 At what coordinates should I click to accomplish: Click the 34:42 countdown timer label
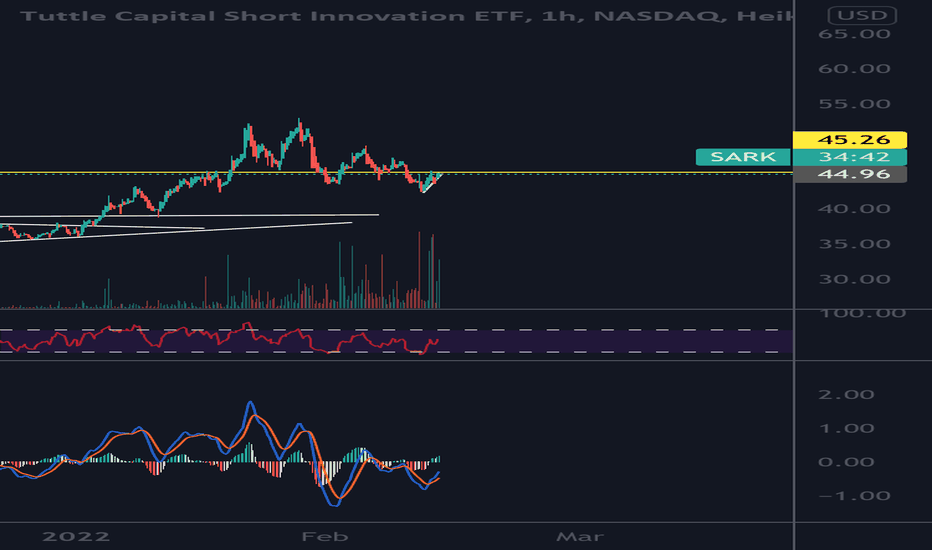(850, 157)
